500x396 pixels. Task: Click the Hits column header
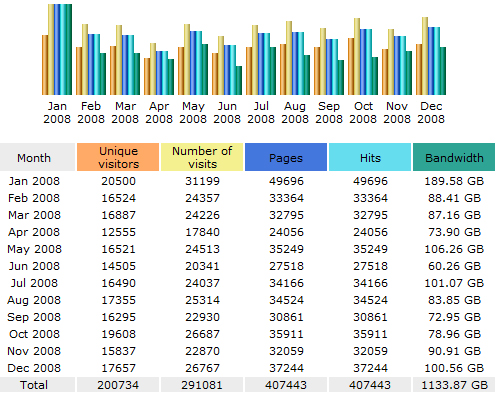pos(370,157)
